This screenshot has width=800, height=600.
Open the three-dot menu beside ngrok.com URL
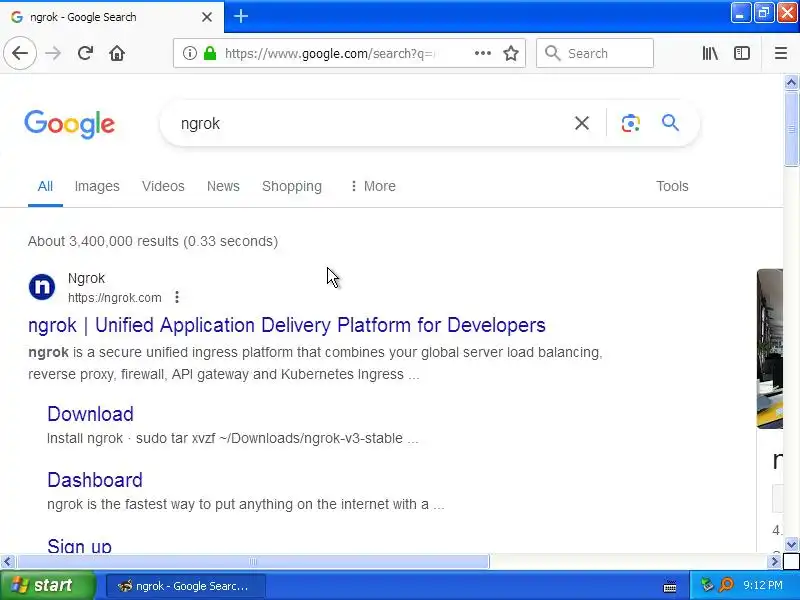tap(177, 297)
